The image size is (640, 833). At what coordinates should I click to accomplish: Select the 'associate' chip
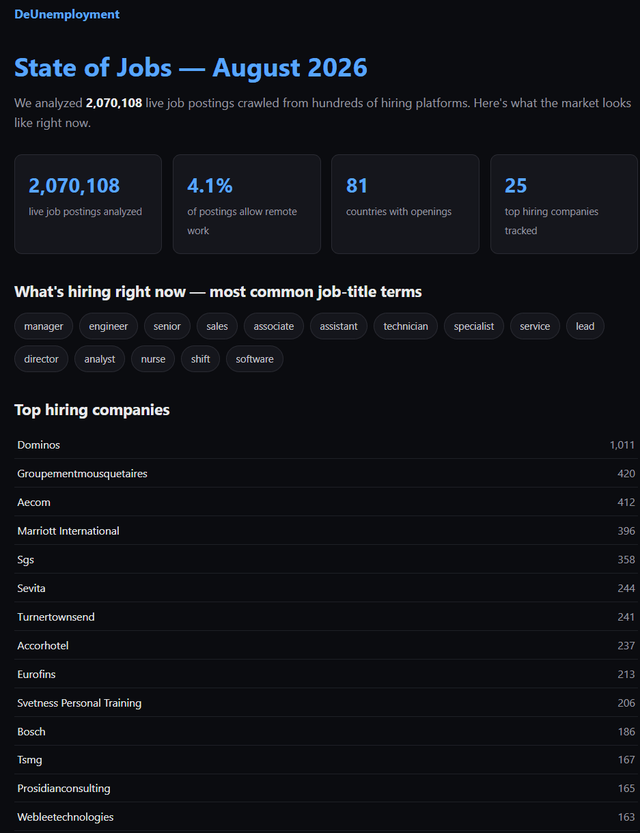tap(274, 326)
